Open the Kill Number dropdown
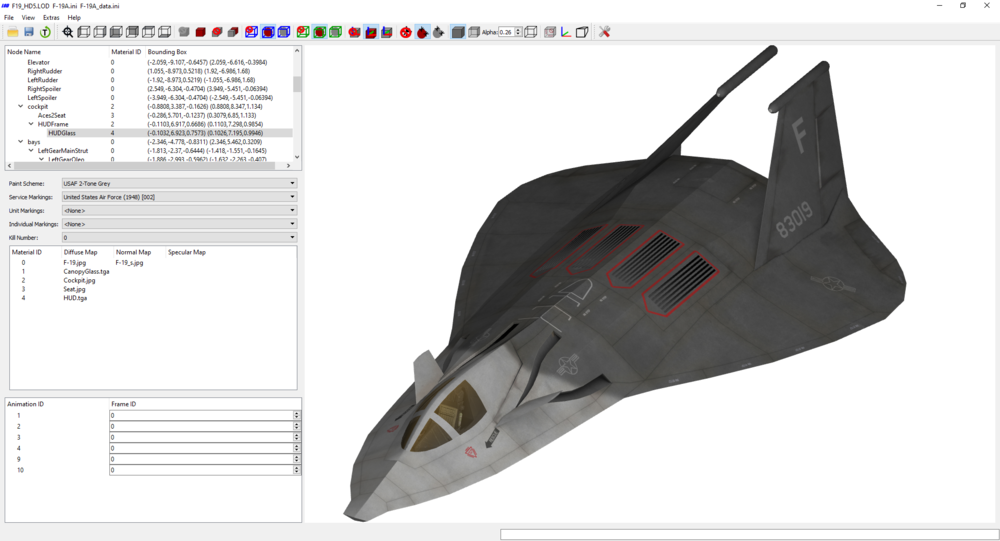The height and width of the screenshot is (541, 1000). 179,237
